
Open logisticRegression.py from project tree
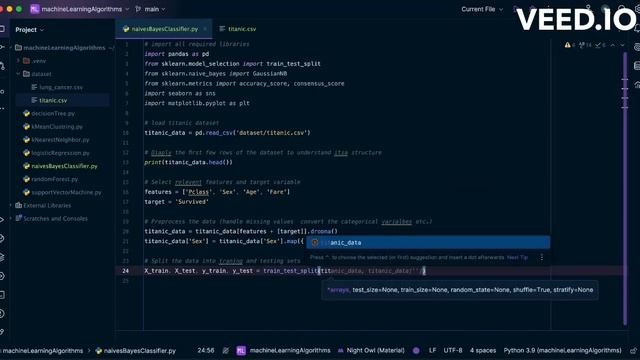pyautogui.click(x=56, y=153)
